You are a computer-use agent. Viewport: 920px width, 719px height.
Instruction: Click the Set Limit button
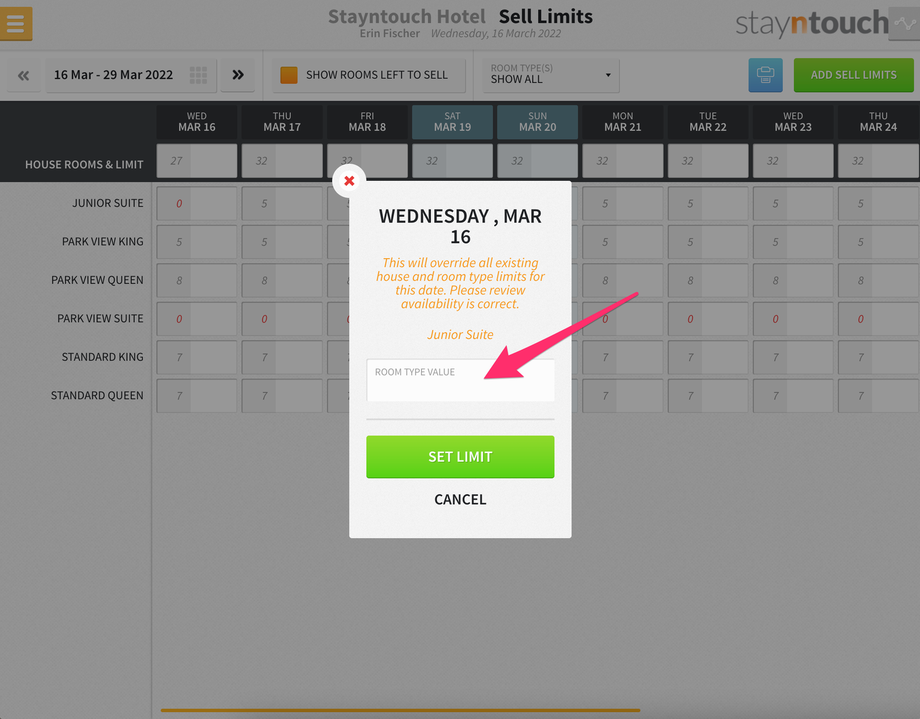point(460,457)
